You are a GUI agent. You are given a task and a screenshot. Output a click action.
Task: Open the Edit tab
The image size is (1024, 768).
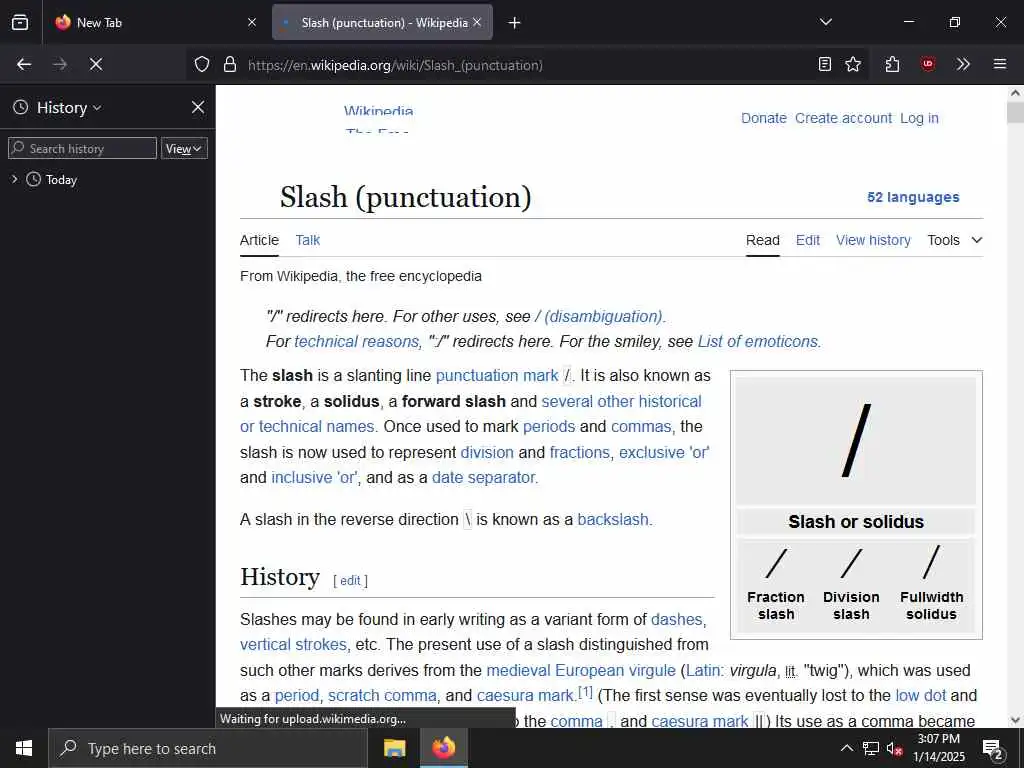coord(808,240)
